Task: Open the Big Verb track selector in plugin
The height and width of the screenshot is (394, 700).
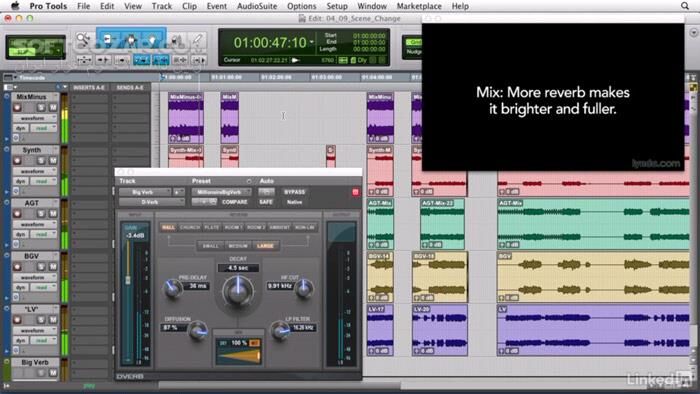Action: click(x=145, y=192)
